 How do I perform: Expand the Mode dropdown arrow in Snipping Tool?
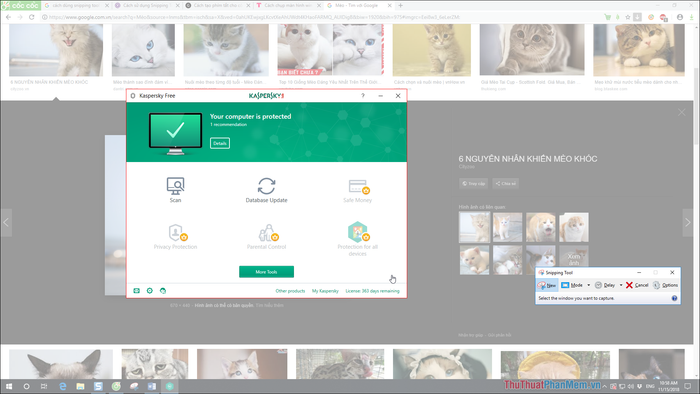click(588, 285)
